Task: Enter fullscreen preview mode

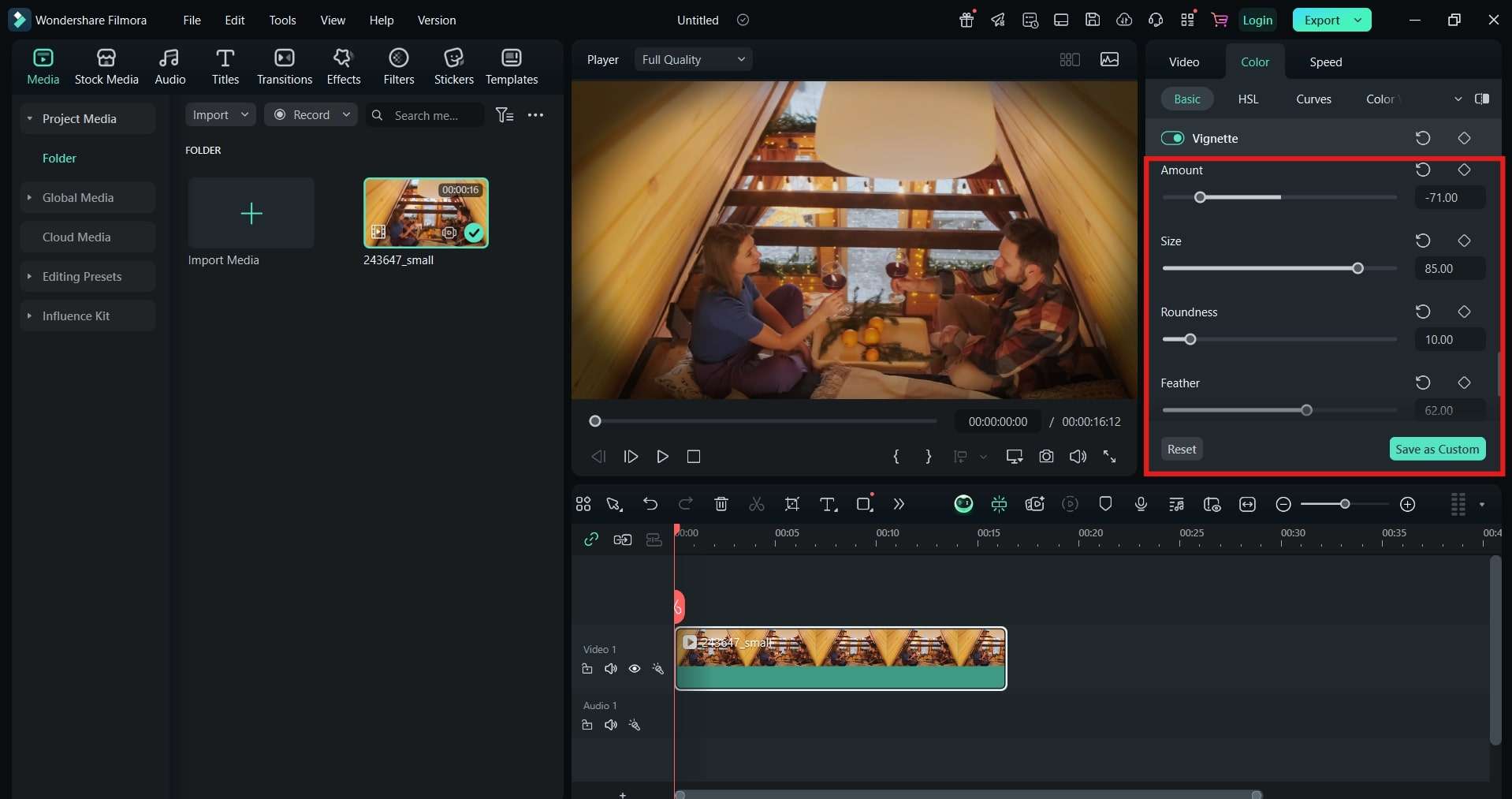Action: pyautogui.click(x=1109, y=456)
